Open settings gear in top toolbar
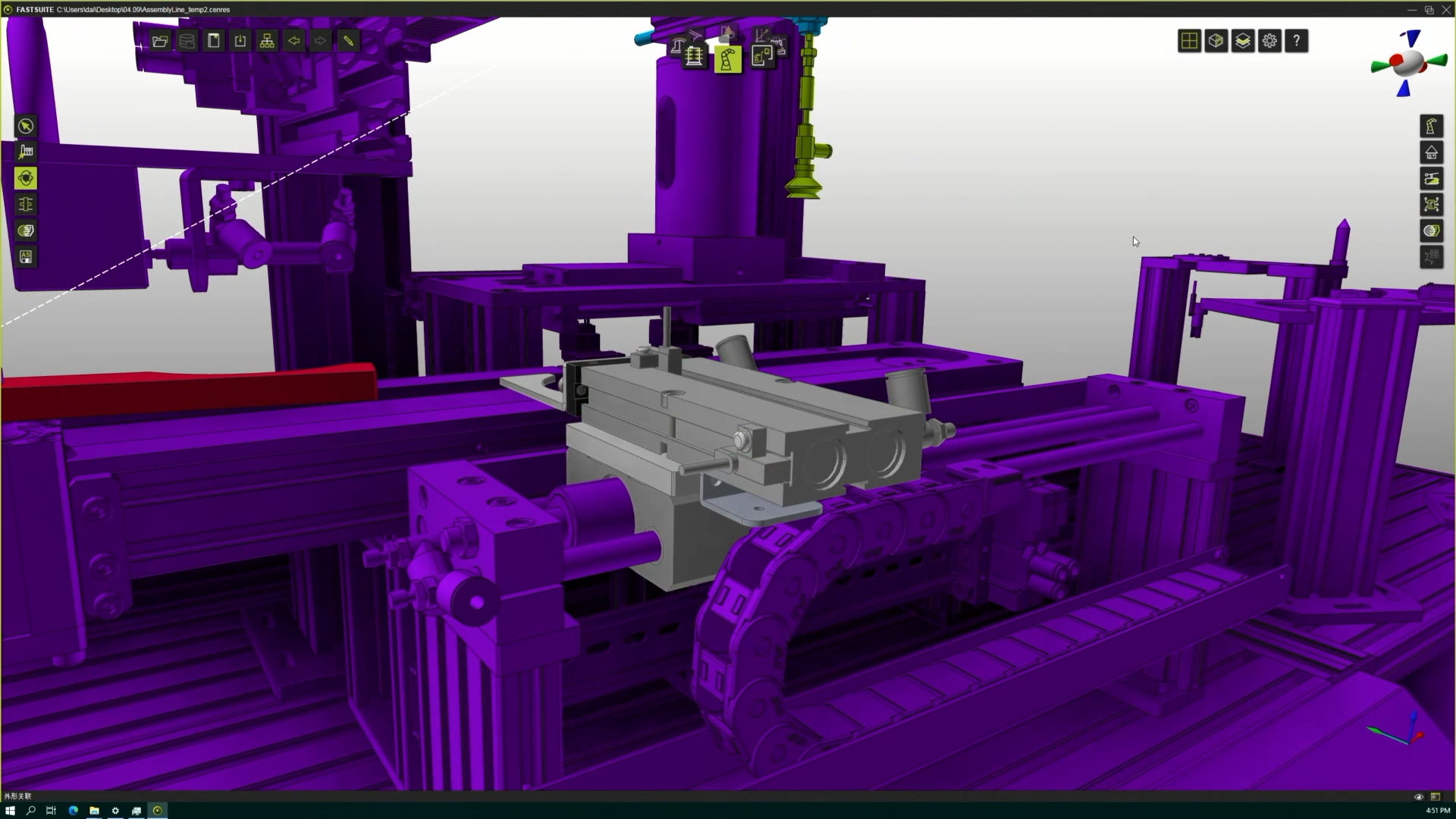This screenshot has width=1456, height=819. [1269, 41]
